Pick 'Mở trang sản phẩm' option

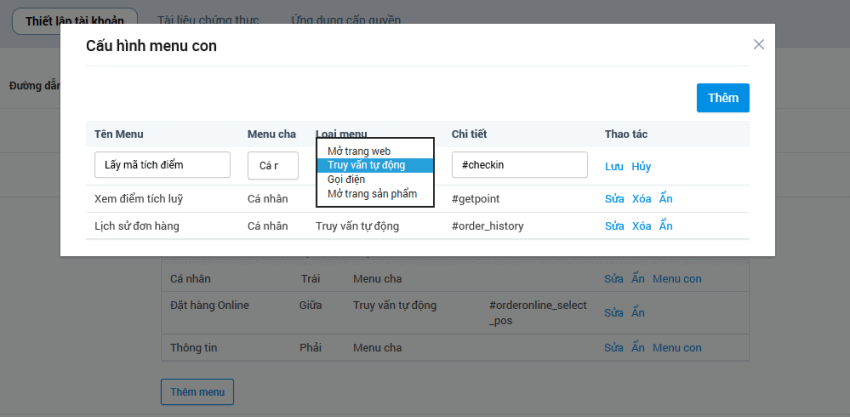(372, 193)
